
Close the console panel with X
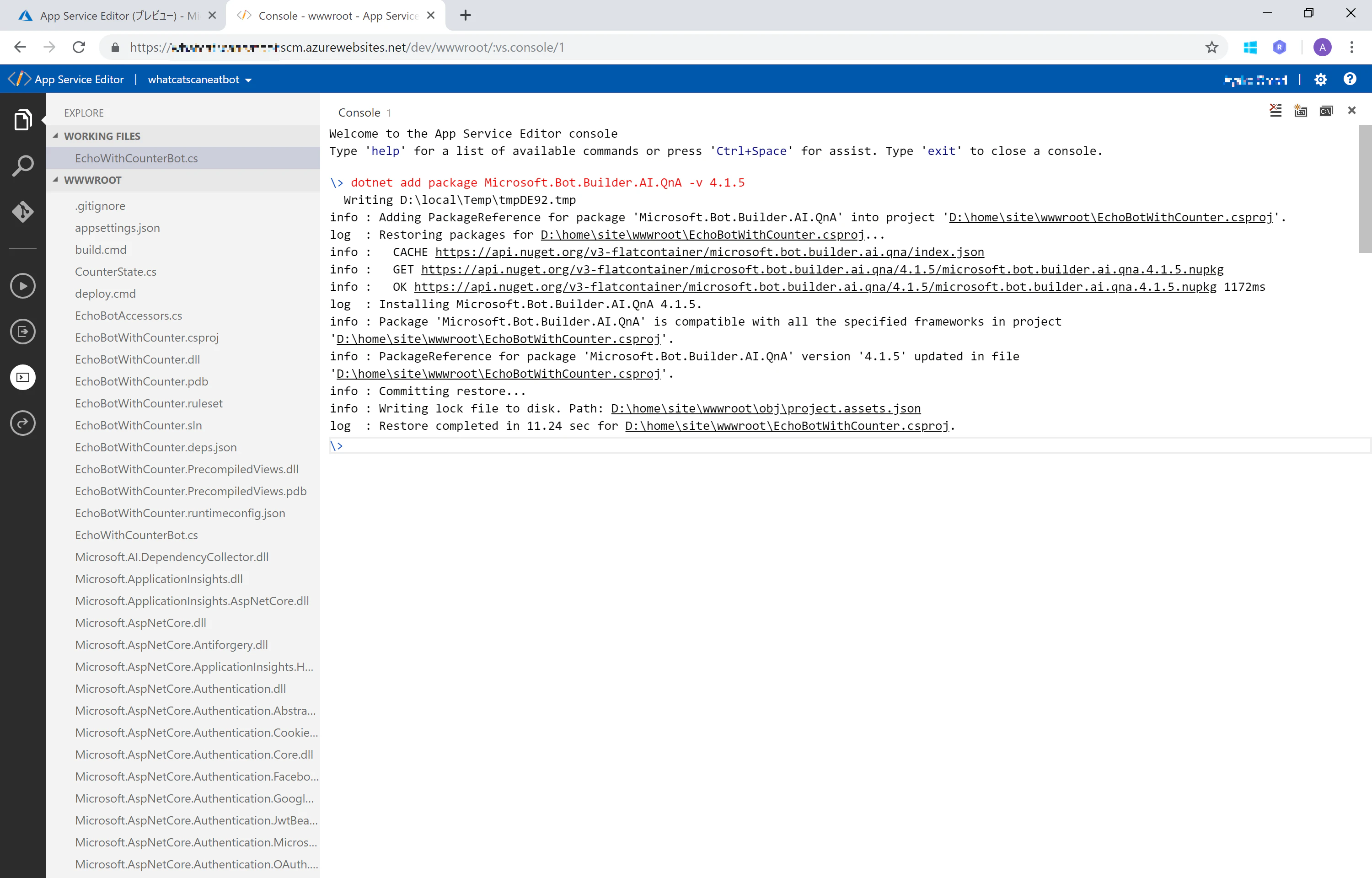point(1351,110)
